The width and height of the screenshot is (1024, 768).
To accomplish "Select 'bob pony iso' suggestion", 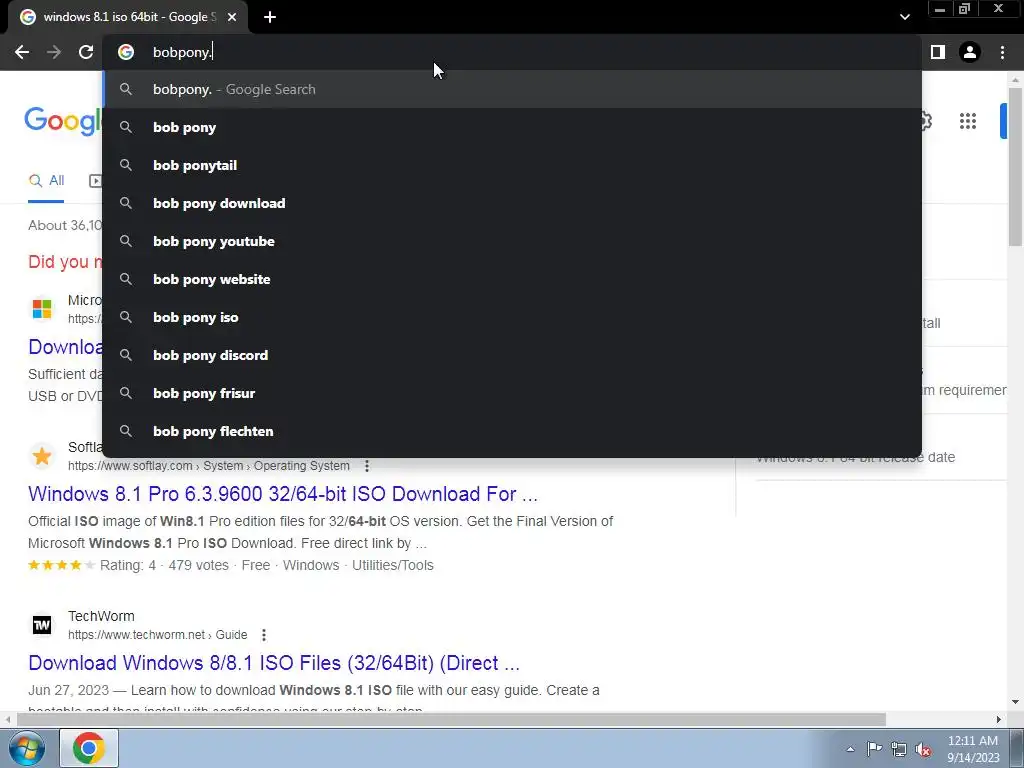I will [512, 317].
